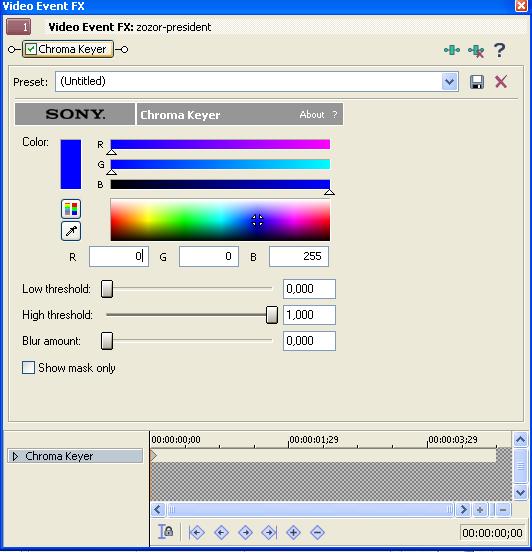Delete the preset with red X
532x552 pixels.
click(x=501, y=82)
